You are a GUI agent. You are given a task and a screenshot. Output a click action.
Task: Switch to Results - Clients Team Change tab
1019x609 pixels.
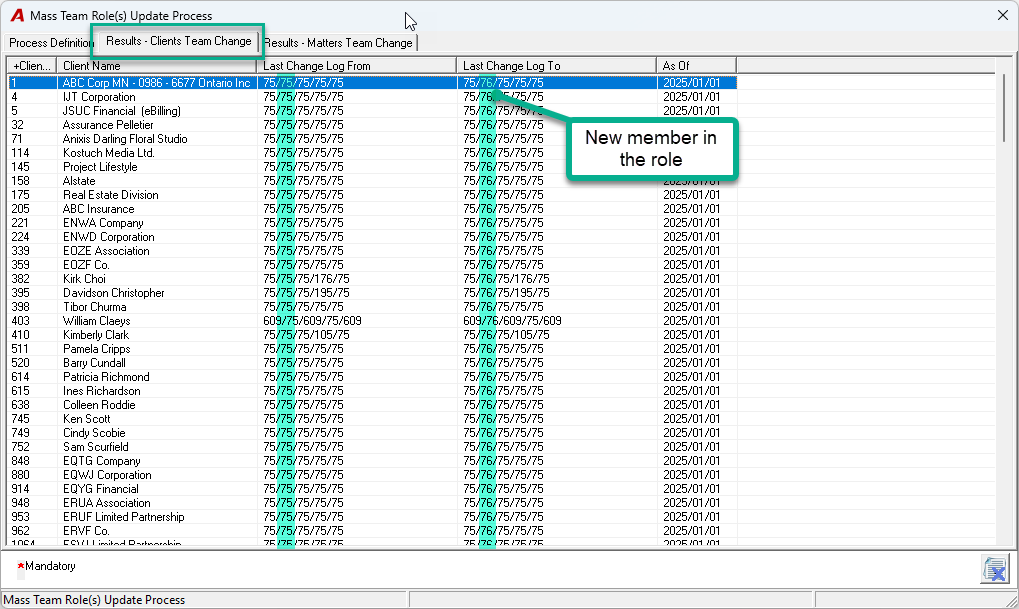179,41
